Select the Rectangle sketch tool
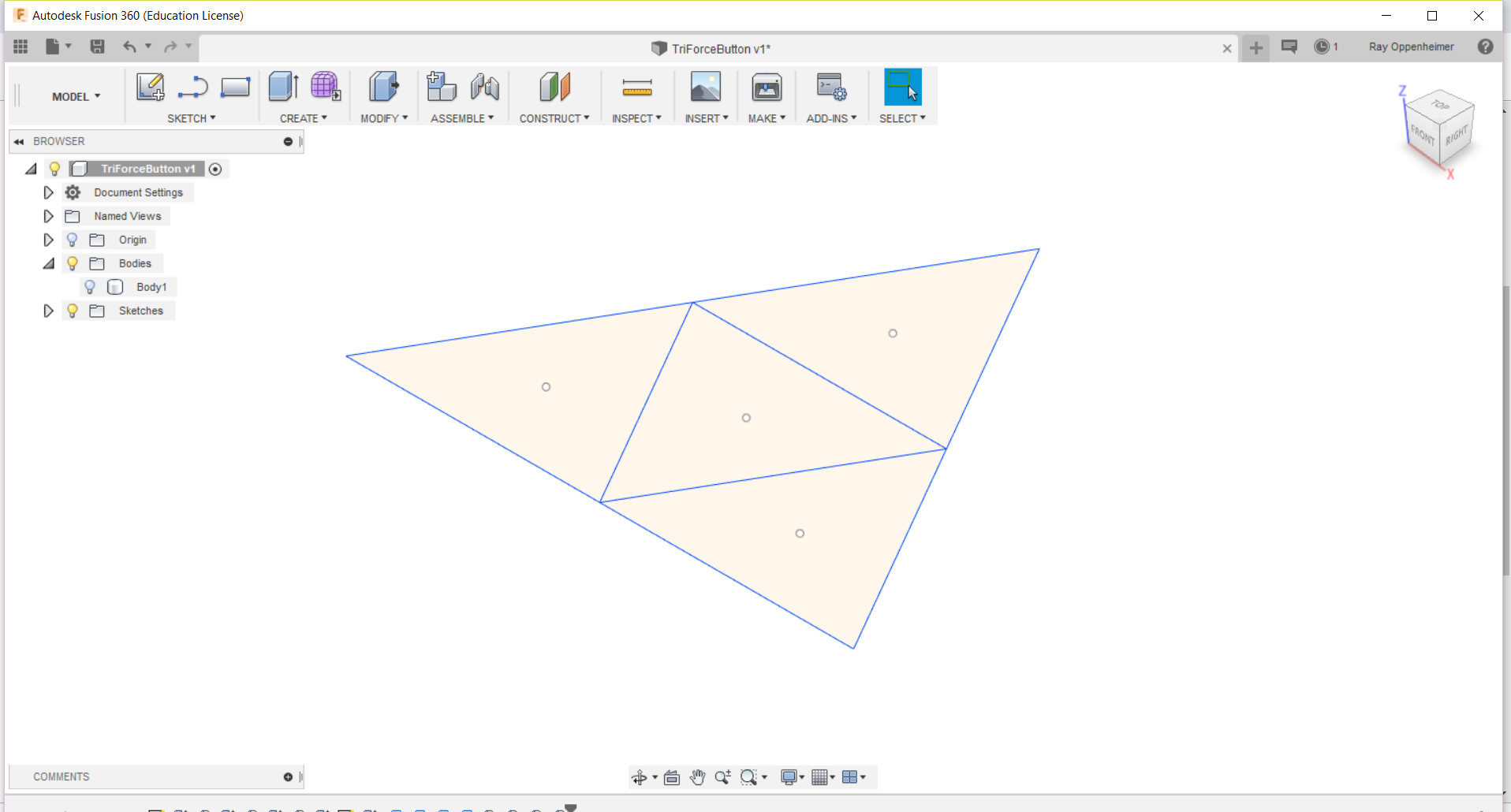Image resolution: width=1511 pixels, height=812 pixels. [235, 87]
